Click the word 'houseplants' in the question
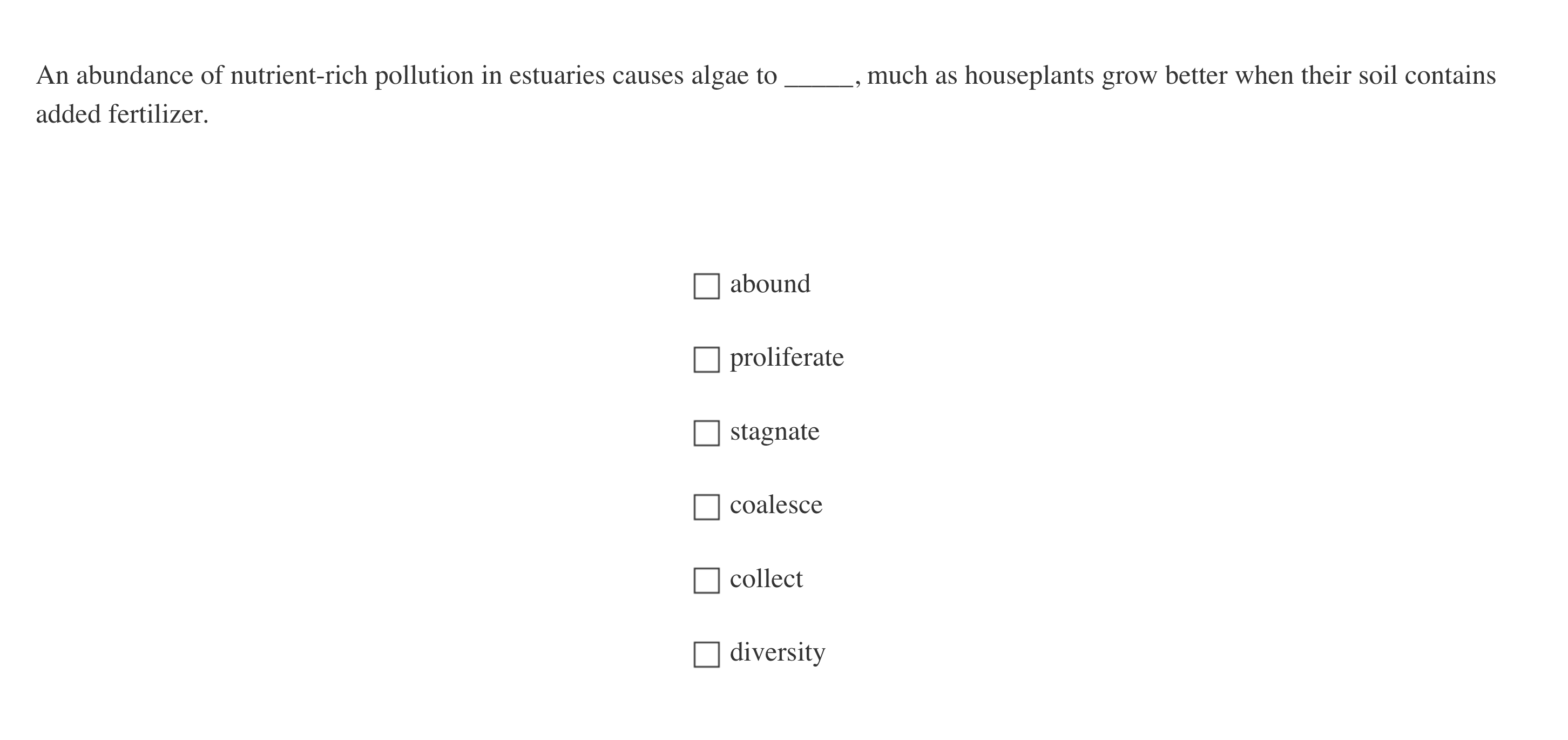This screenshot has height=740, width=1568. point(1029,76)
